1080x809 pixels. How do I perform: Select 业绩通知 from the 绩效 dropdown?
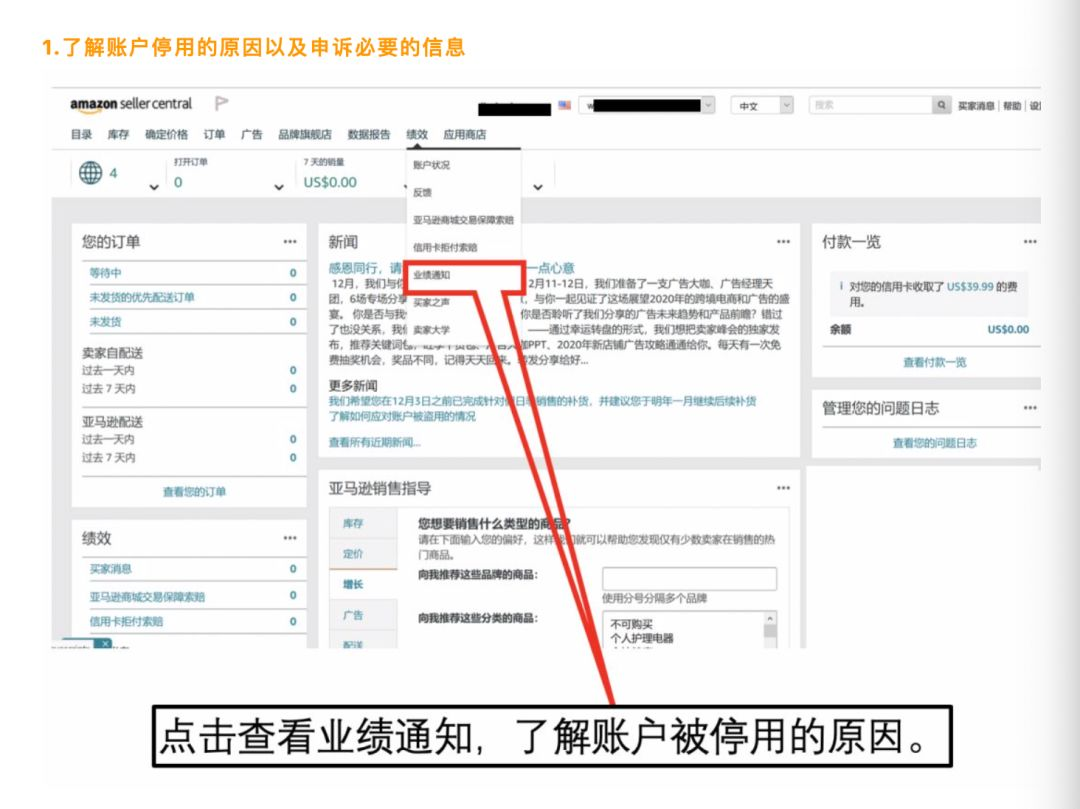pyautogui.click(x=431, y=275)
